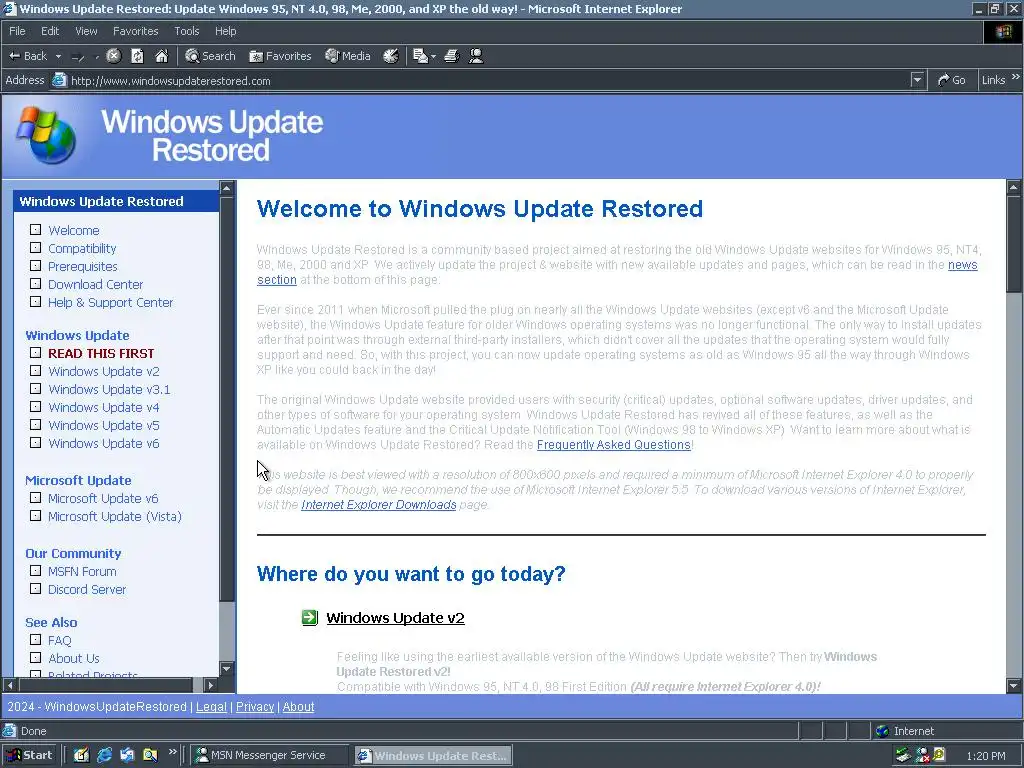1024x768 pixels.
Task: Open the Search pane
Action: click(210, 56)
